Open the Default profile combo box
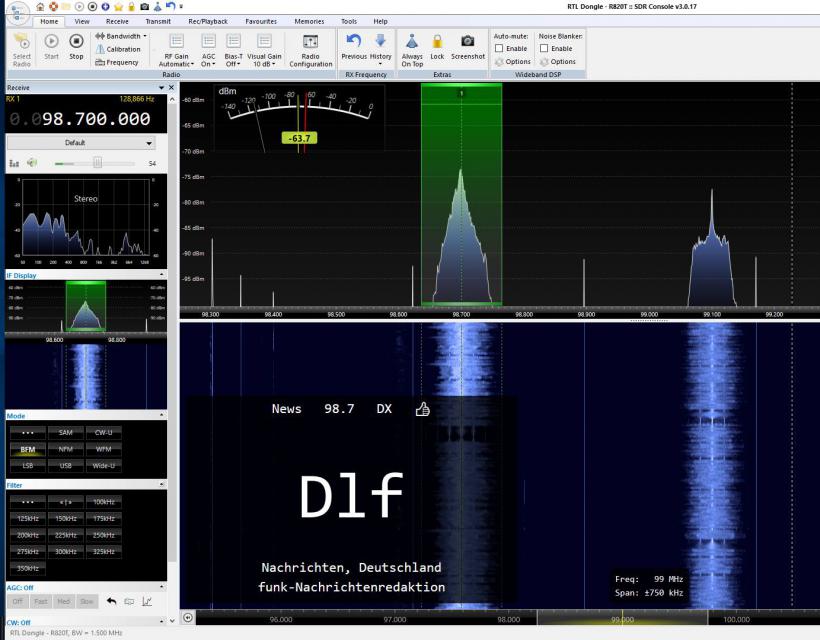Image resolution: width=820 pixels, height=640 pixels. (81, 143)
